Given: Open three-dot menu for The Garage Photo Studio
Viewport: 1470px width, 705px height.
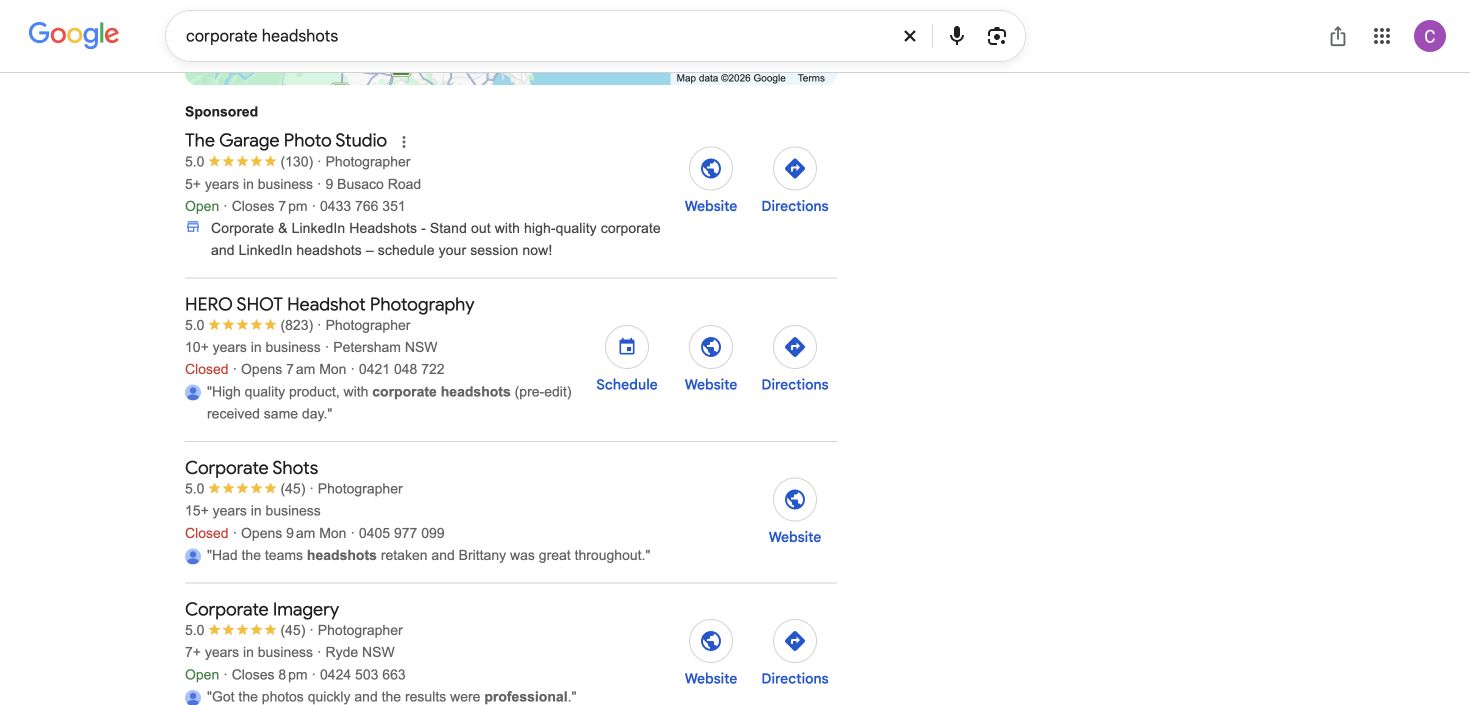Looking at the screenshot, I should pyautogui.click(x=404, y=142).
